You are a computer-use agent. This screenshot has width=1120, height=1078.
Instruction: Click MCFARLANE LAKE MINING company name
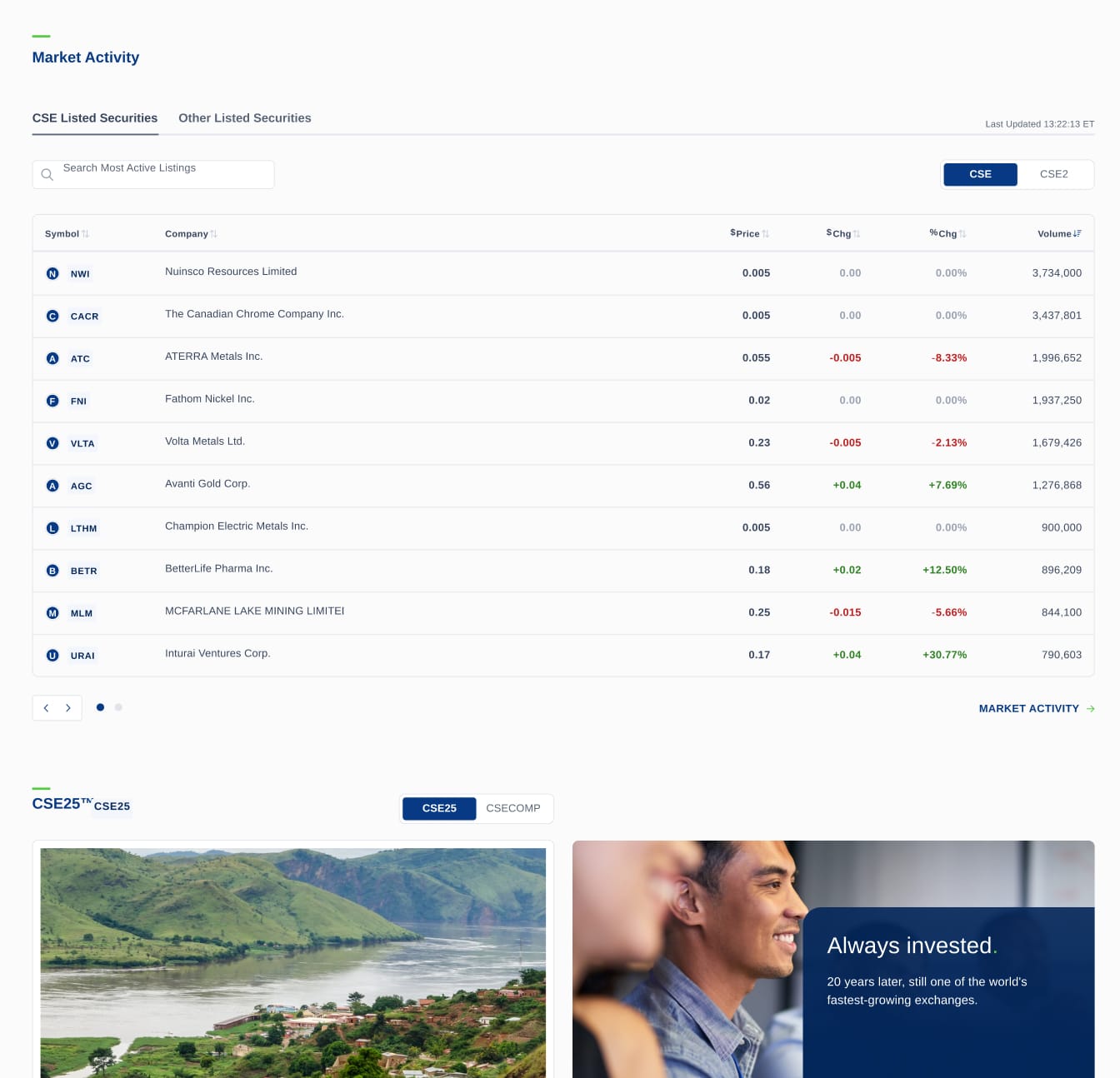click(254, 611)
